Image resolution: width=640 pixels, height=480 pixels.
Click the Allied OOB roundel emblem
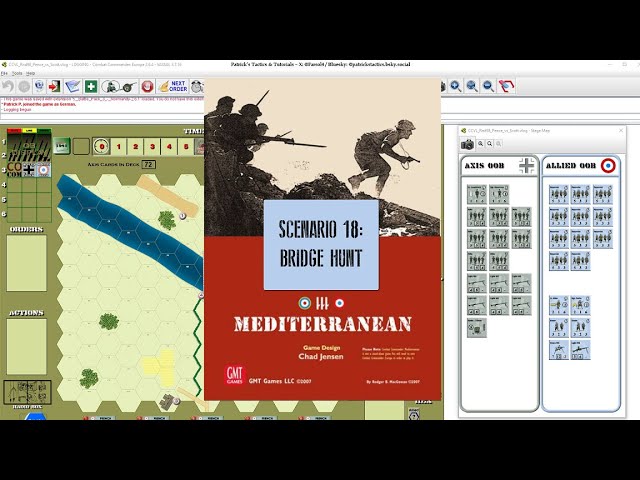pos(608,166)
